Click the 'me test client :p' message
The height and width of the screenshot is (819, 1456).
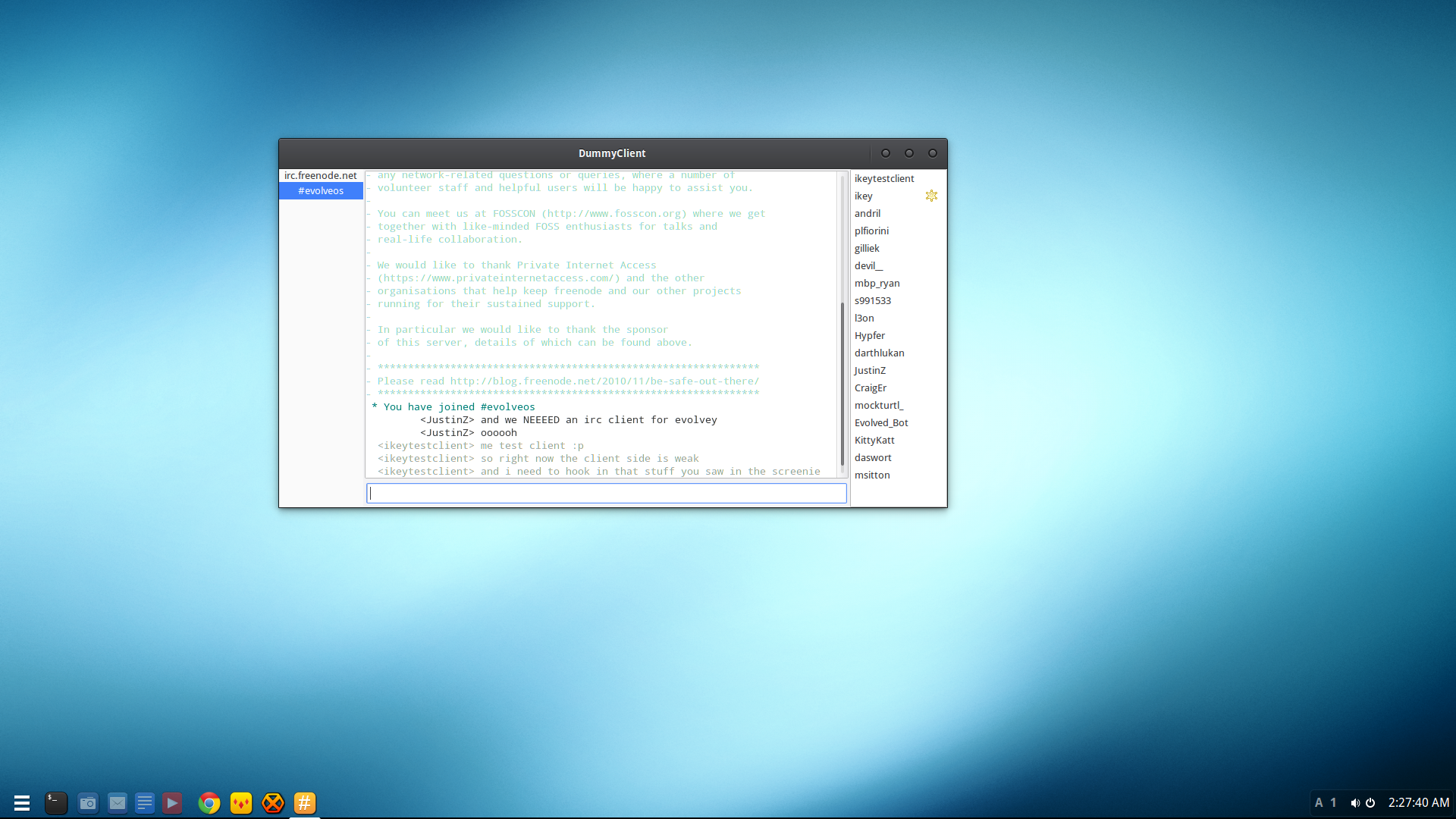point(532,446)
